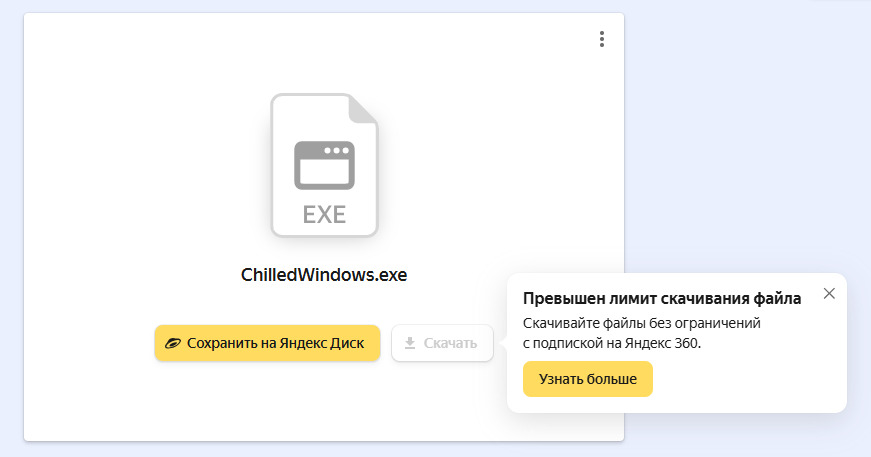Viewport: 871px width, 457px height.
Task: Click the download arrow icon beside Скачать
Action: point(410,343)
